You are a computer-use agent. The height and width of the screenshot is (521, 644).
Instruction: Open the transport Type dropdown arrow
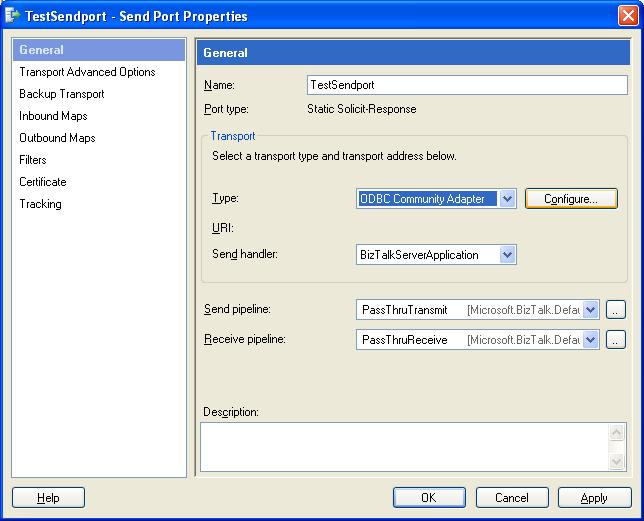click(508, 199)
